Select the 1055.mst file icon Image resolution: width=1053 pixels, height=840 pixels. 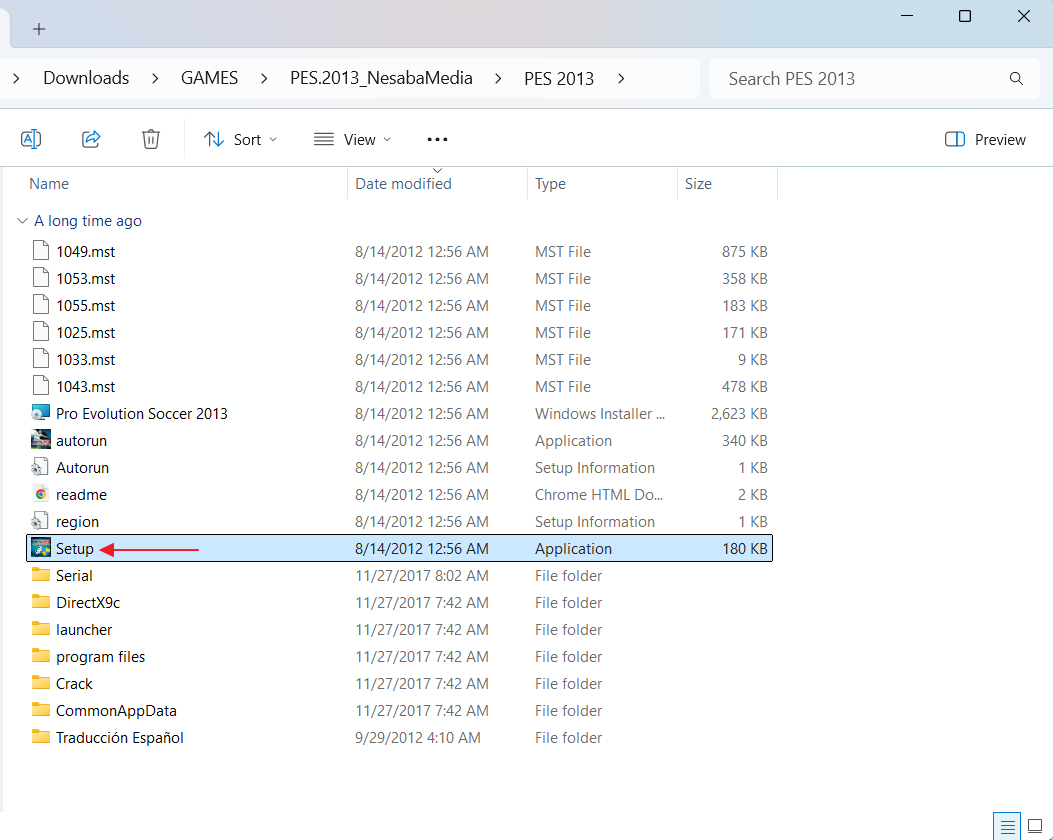[x=41, y=304]
